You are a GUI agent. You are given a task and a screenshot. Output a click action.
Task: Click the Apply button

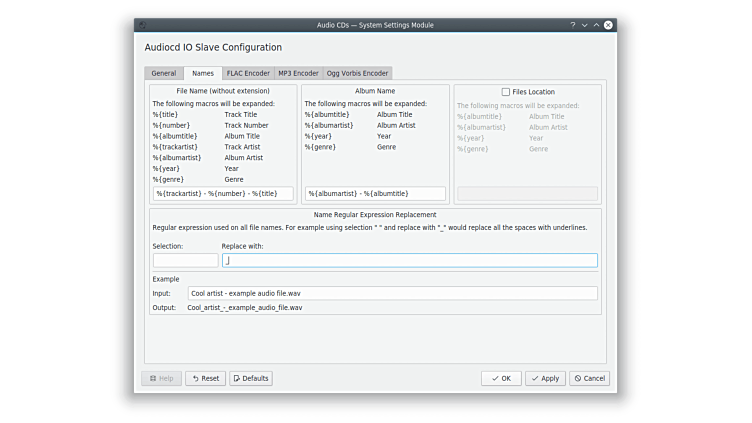click(545, 378)
